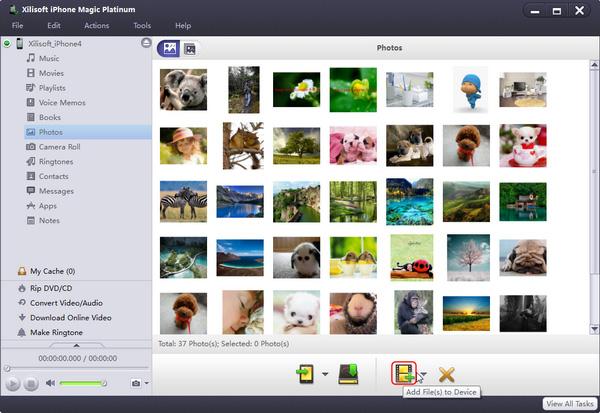Screen dimensions: 600x413
Task: Open the copy to device dropdown arrow
Action: click(x=325, y=375)
